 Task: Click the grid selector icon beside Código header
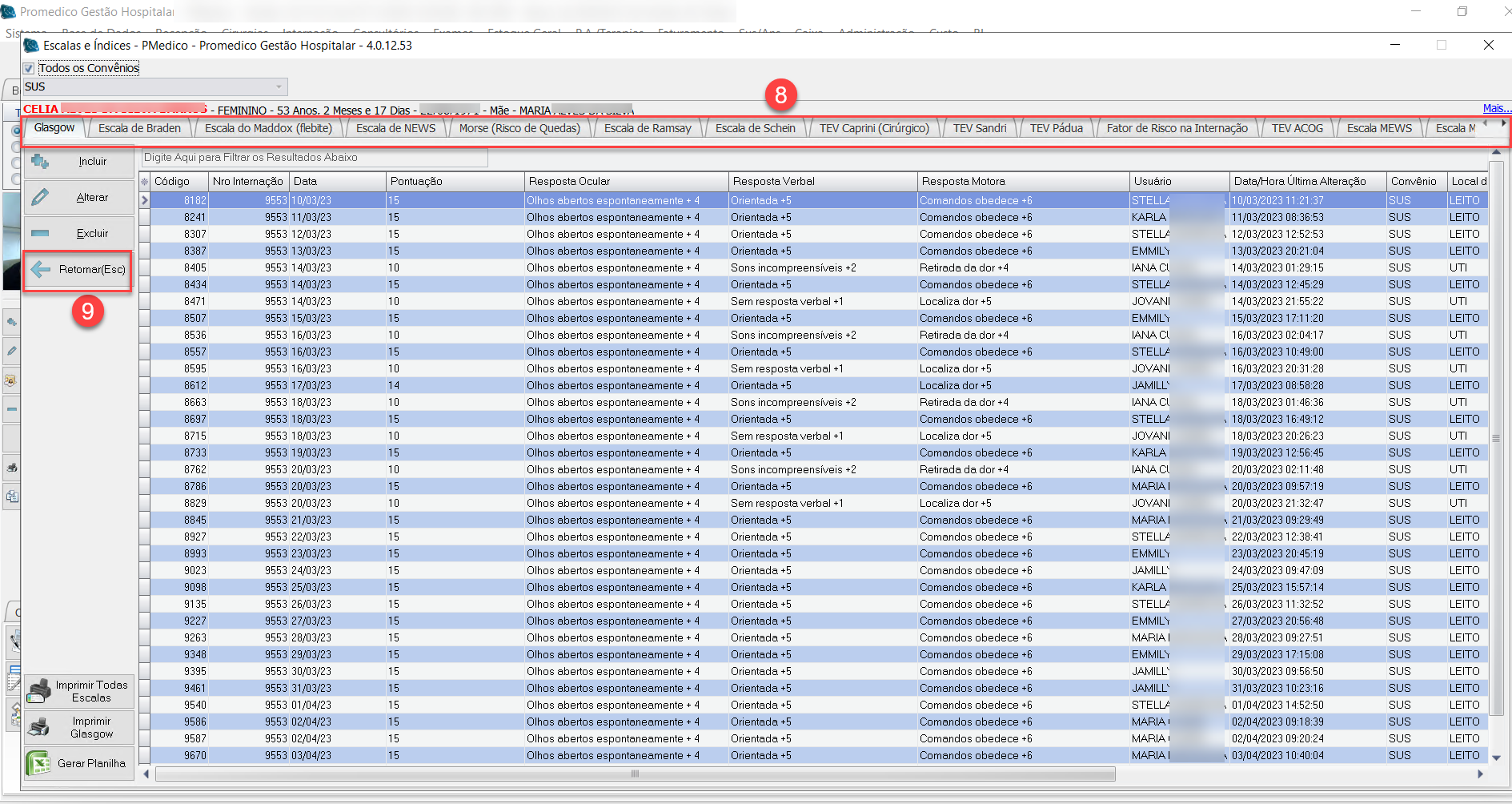coord(145,182)
